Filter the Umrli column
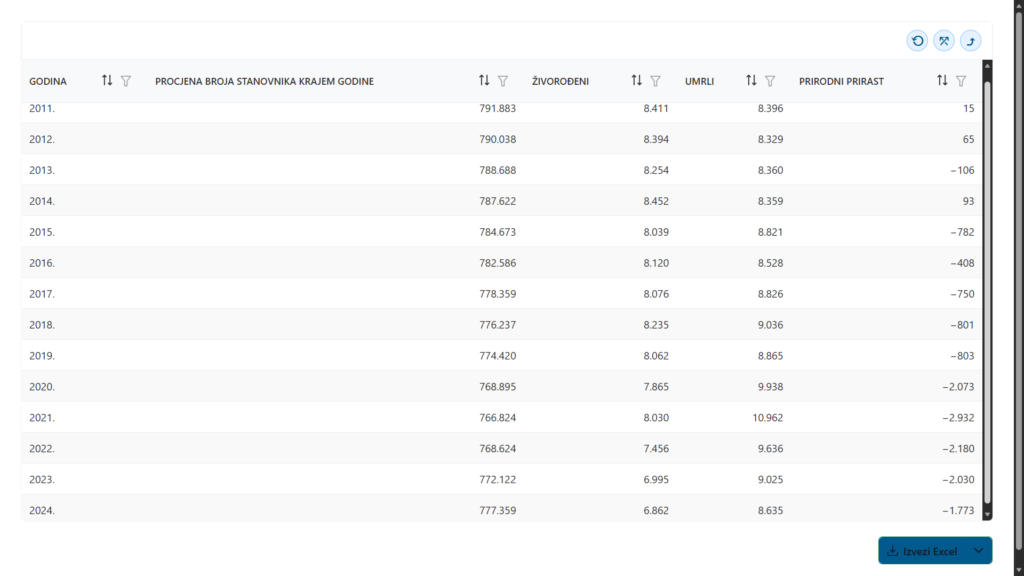Viewport: 1024px width, 576px height. tap(770, 81)
